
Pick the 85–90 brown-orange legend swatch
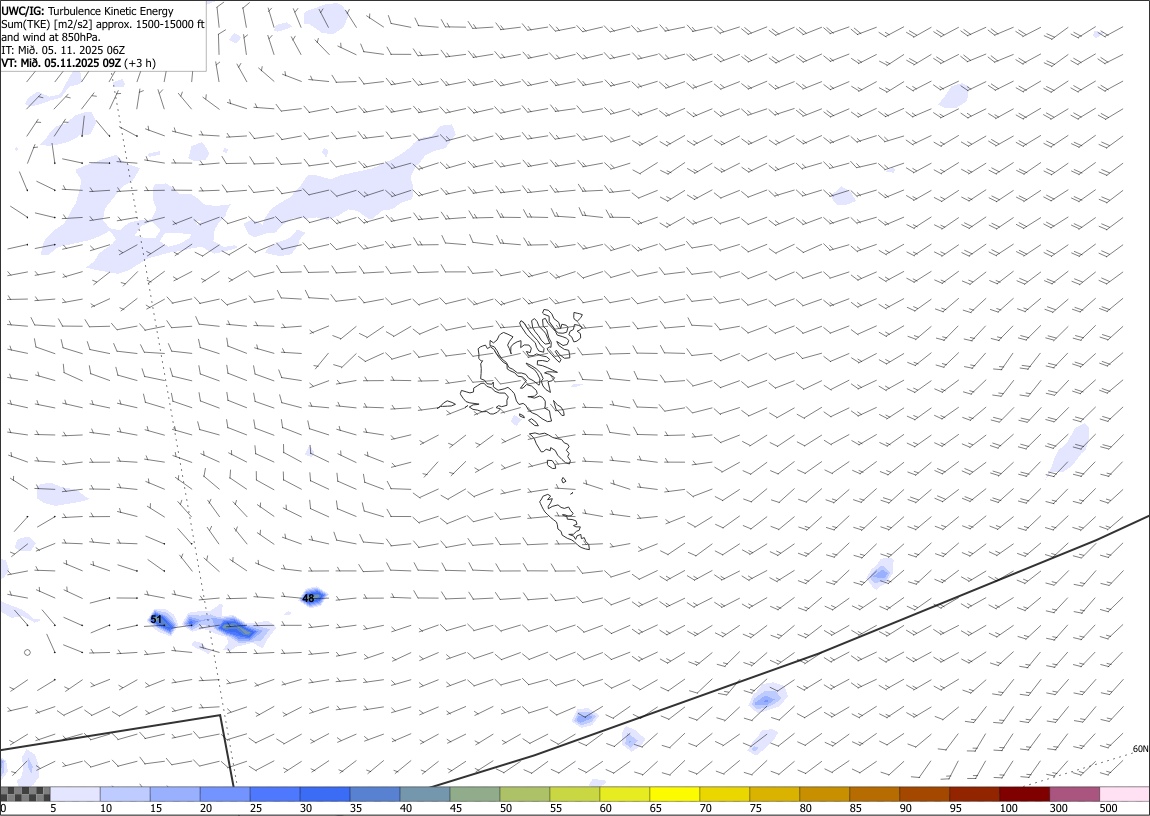(874, 794)
